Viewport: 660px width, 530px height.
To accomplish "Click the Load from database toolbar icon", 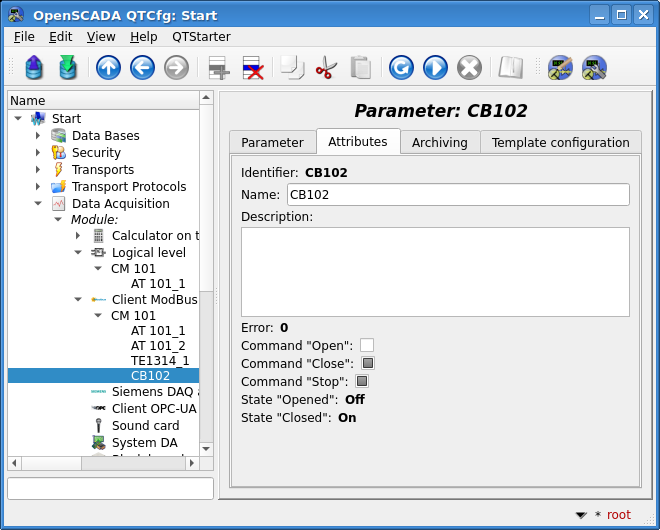I will pyautogui.click(x=34, y=67).
